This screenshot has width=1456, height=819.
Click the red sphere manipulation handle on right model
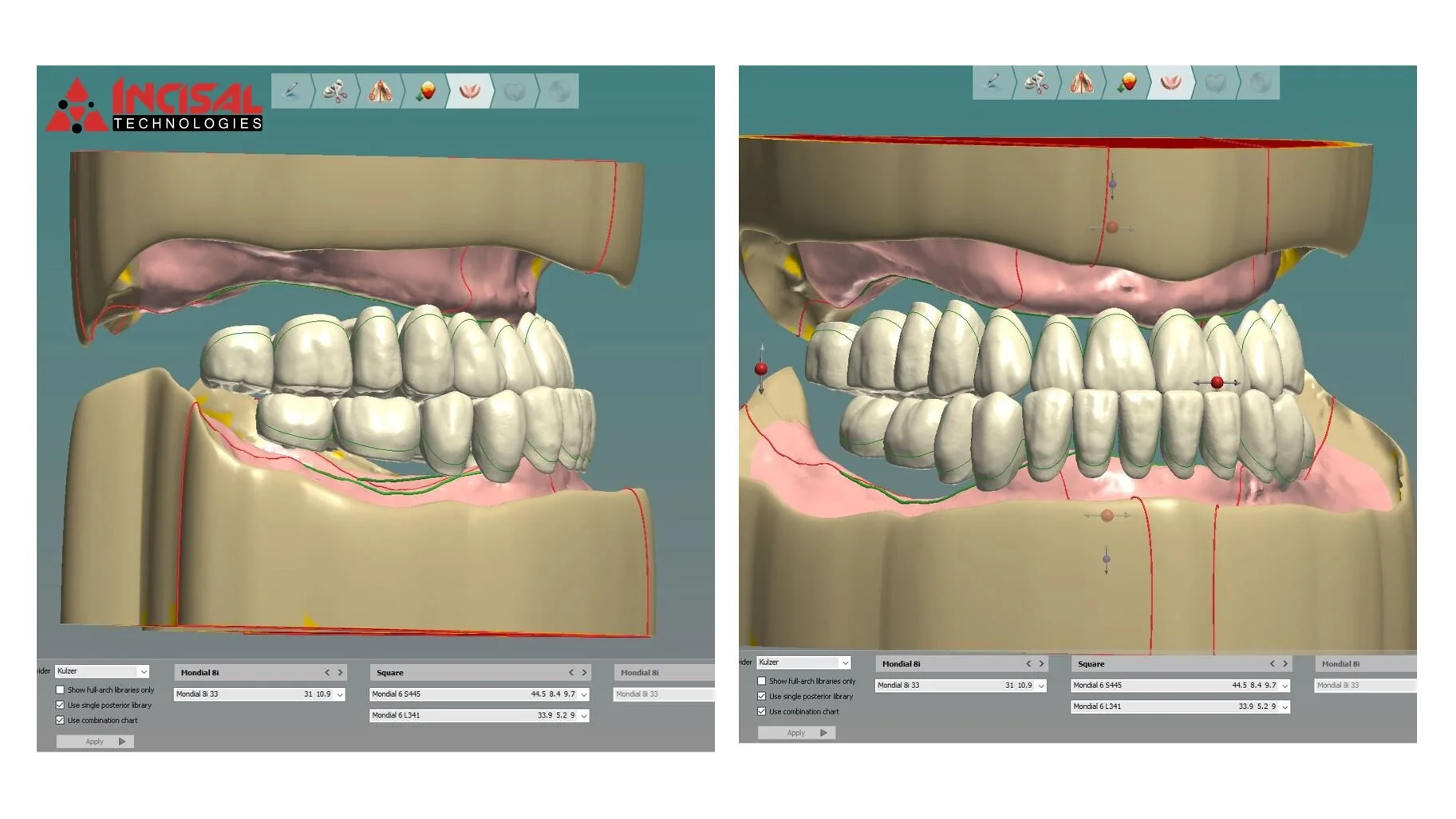pos(1217,382)
